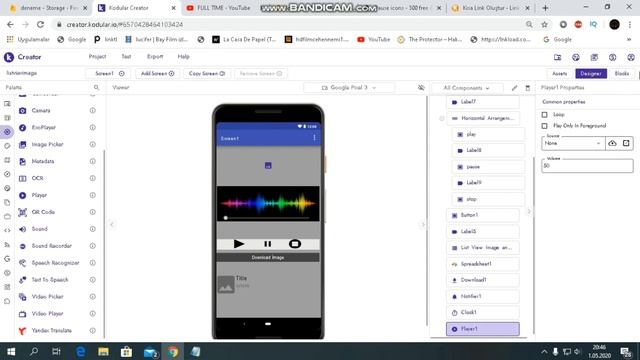The height and width of the screenshot is (360, 640).
Task: Pick the Yandex Translate component
Action: click(51, 331)
